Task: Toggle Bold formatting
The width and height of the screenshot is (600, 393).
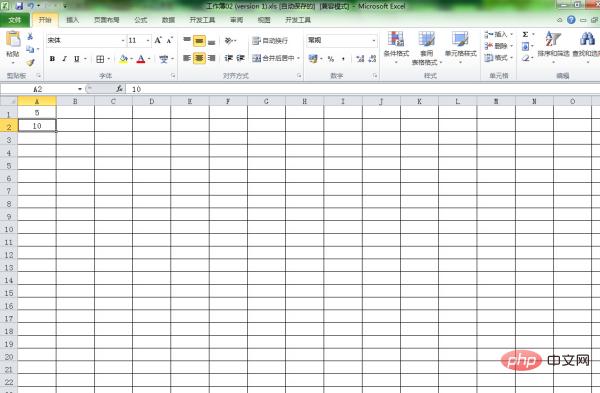Action: tap(52, 59)
